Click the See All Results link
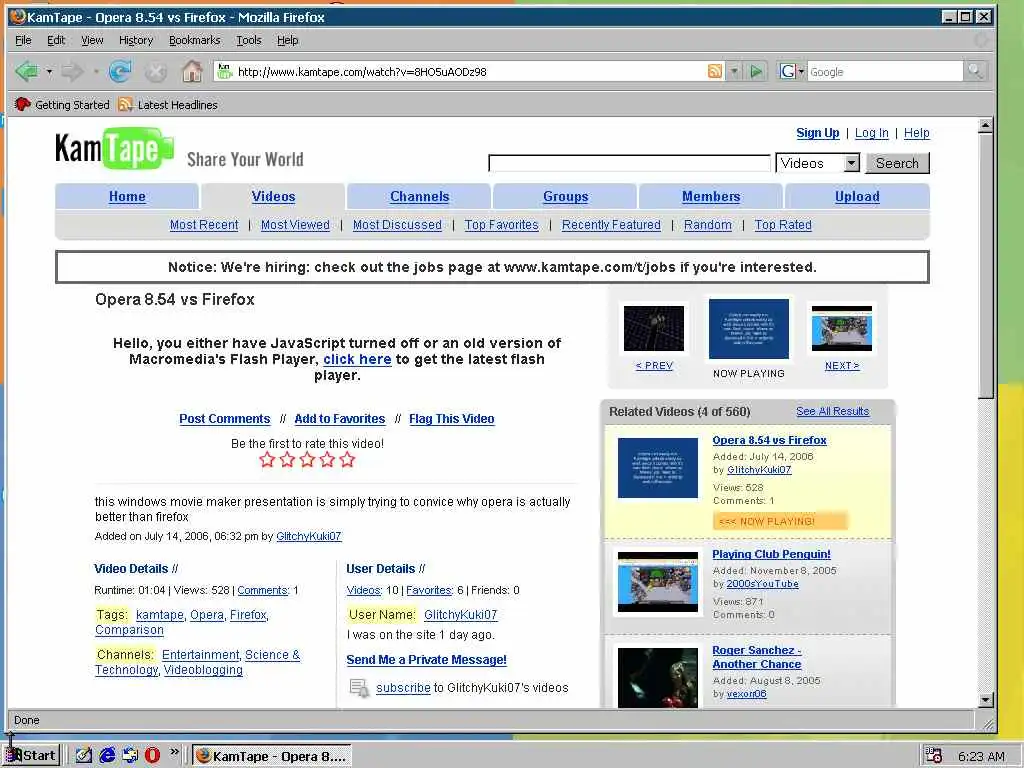This screenshot has width=1024, height=768. pos(833,411)
